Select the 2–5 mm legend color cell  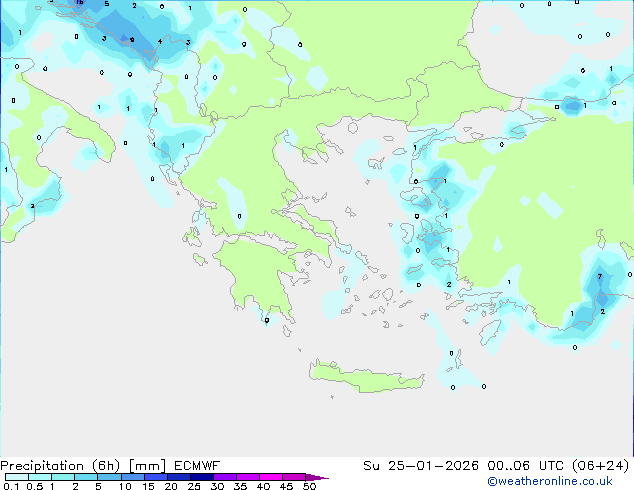point(86,477)
